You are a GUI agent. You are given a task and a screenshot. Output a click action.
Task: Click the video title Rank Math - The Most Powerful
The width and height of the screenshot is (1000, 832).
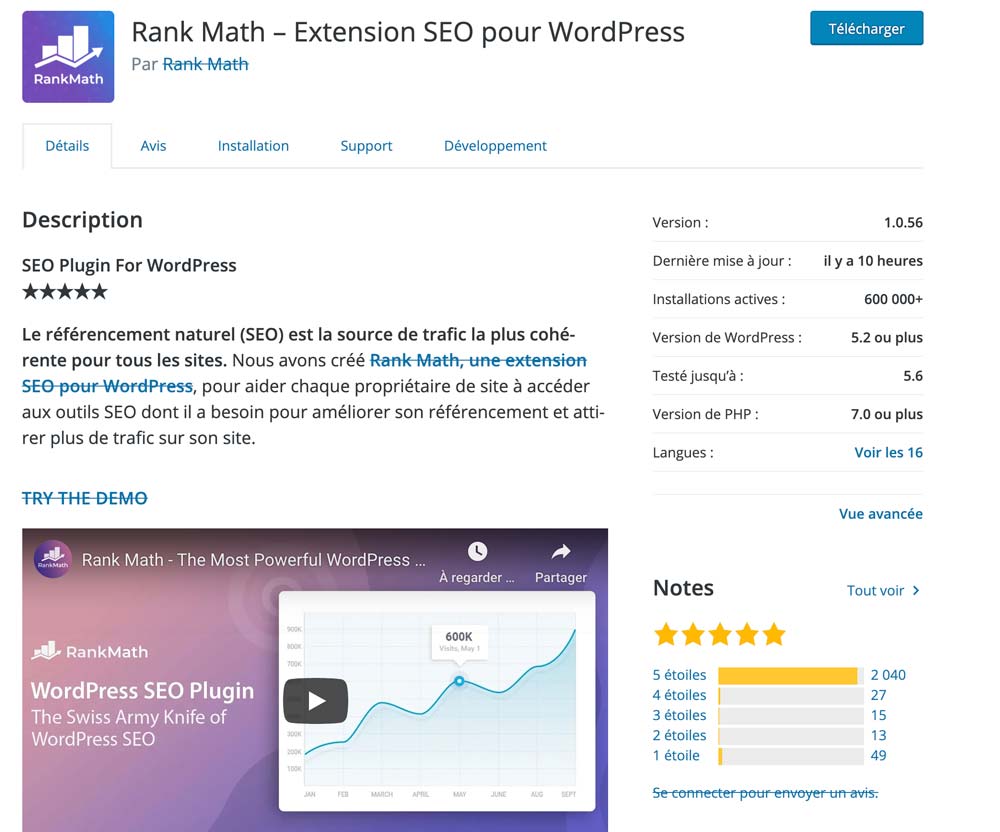pos(253,560)
